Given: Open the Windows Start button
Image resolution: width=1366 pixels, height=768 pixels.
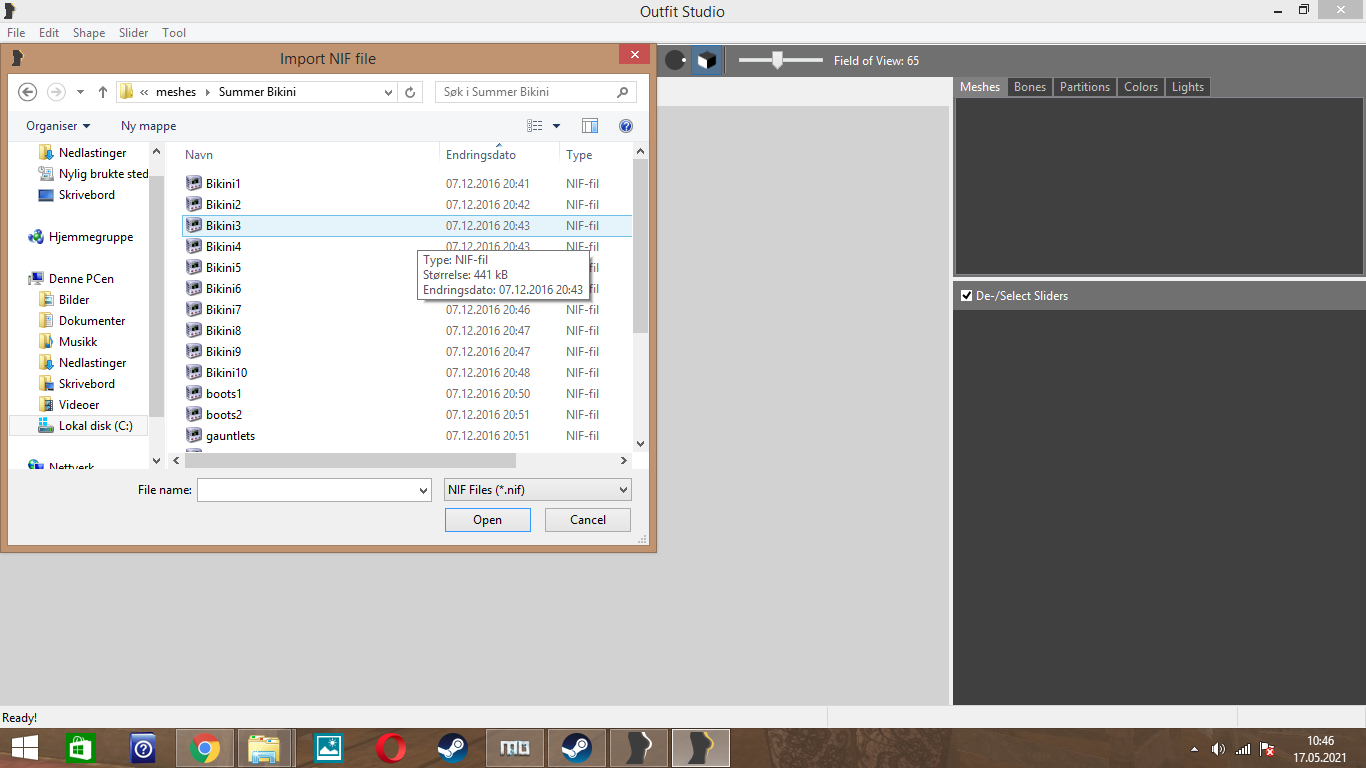Looking at the screenshot, I should 25,748.
